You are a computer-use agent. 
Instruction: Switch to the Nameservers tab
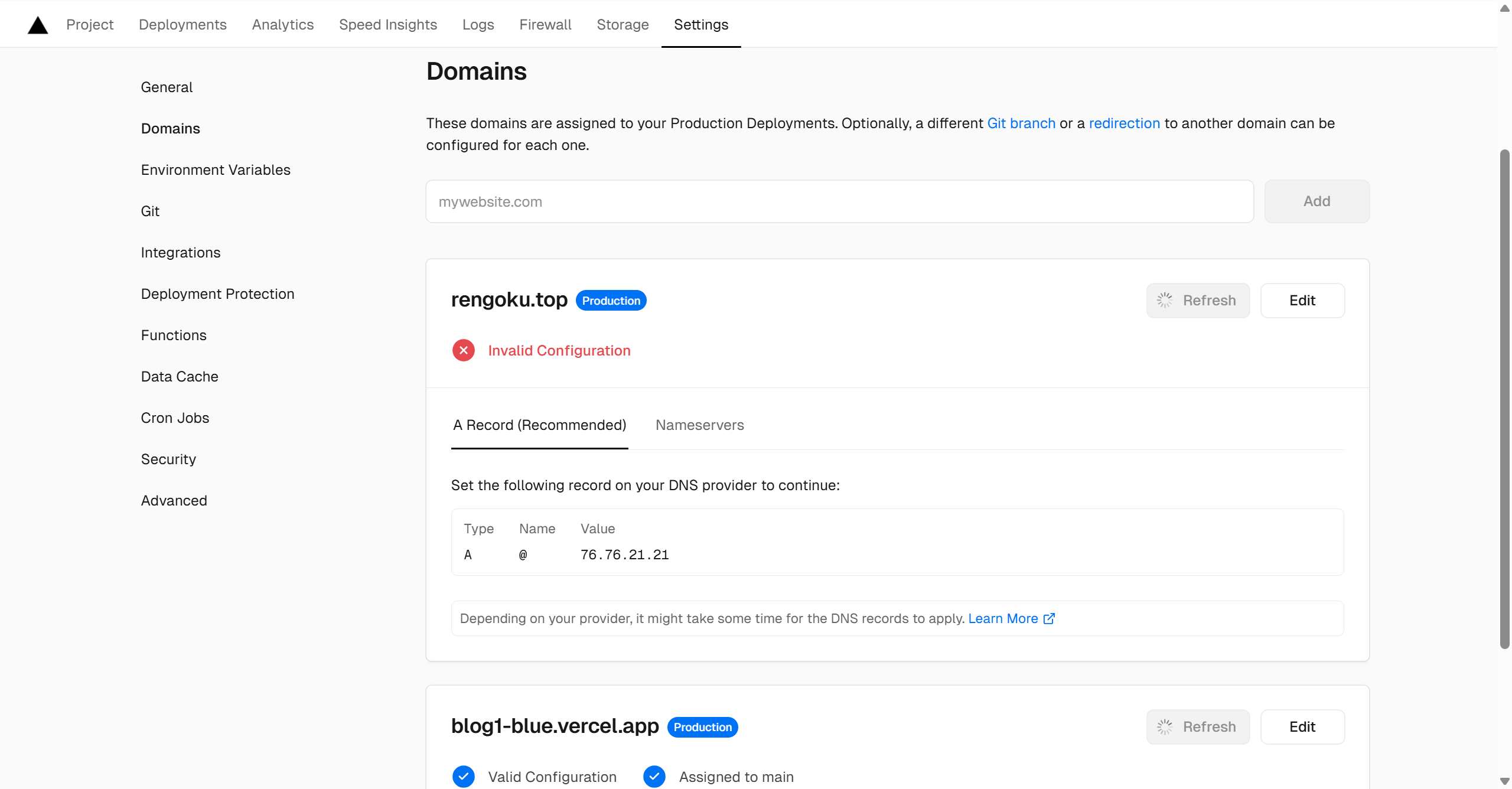(700, 425)
